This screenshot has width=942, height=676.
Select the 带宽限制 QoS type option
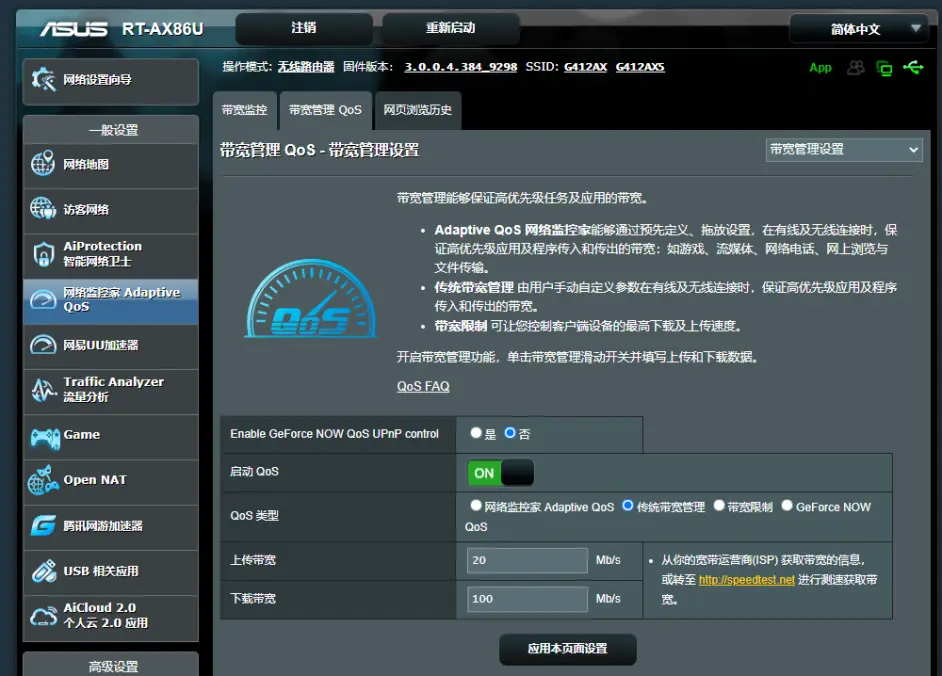pyautogui.click(x=720, y=507)
